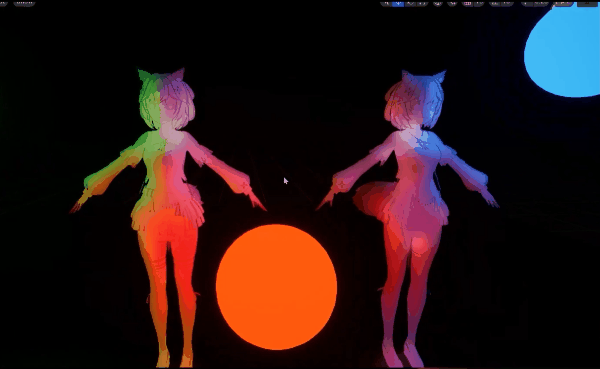Switch to the Scale gizmo tool
The image size is (600, 369).
422,3
